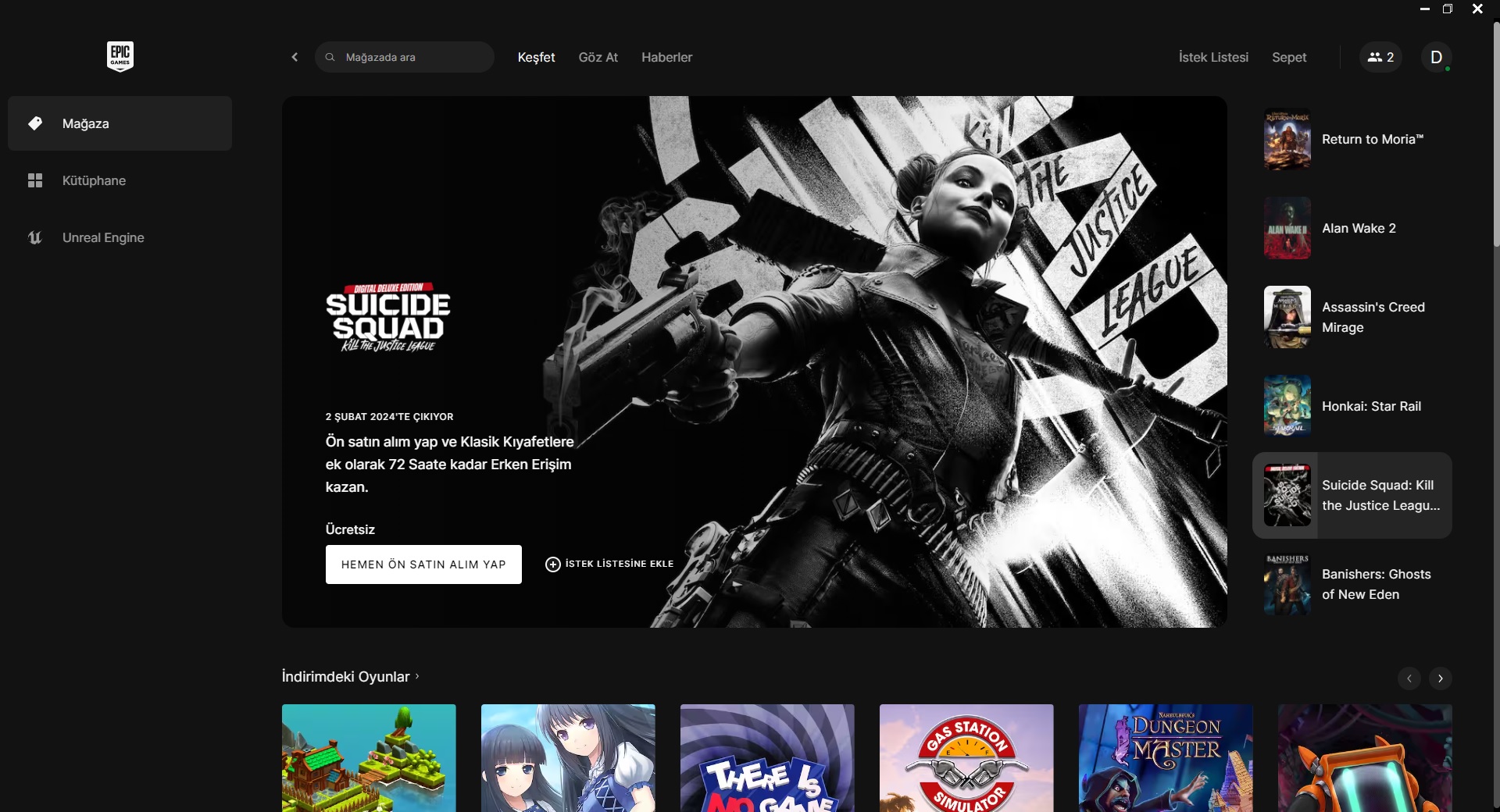
Task: Open the İndirimdeki Oyunlar chevron
Action: [417, 676]
